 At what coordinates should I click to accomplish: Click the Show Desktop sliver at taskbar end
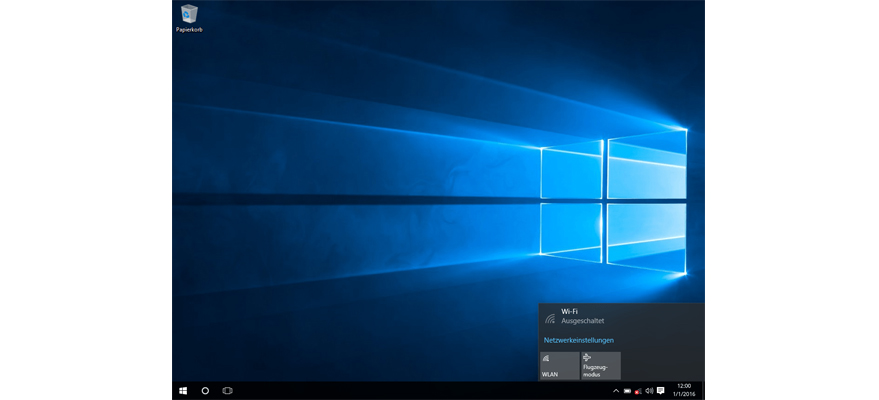703,390
